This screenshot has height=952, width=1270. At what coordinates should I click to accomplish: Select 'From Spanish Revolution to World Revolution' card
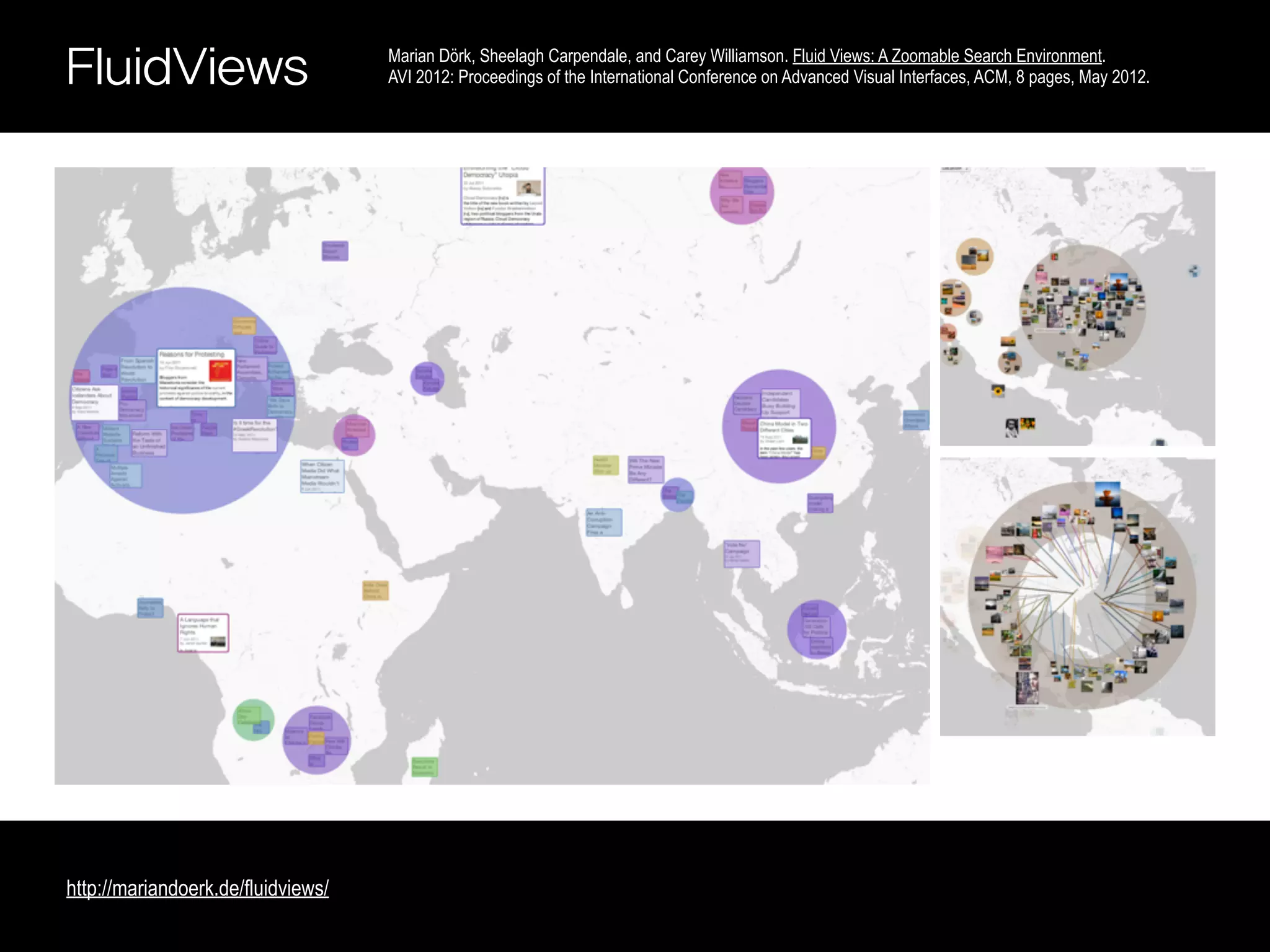pos(137,369)
